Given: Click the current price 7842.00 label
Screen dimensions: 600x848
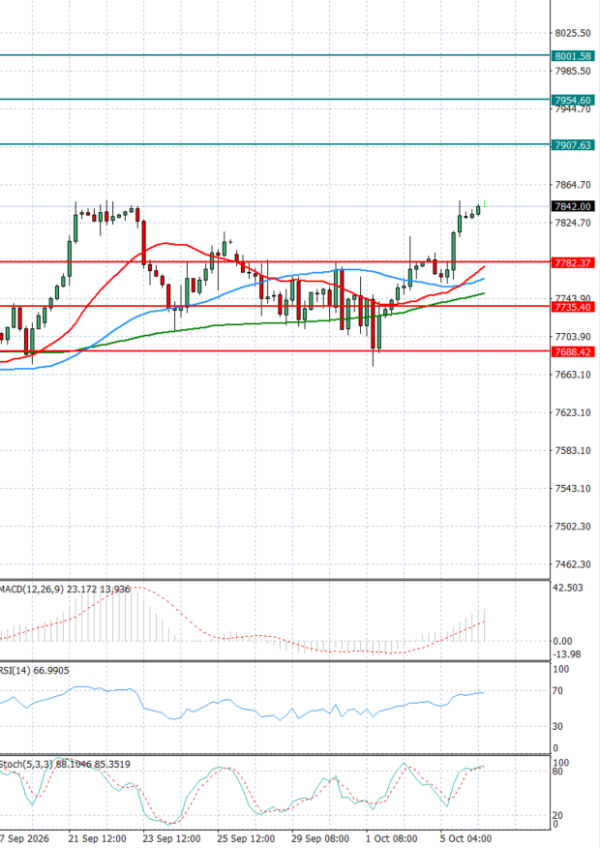Looking at the screenshot, I should [x=573, y=207].
